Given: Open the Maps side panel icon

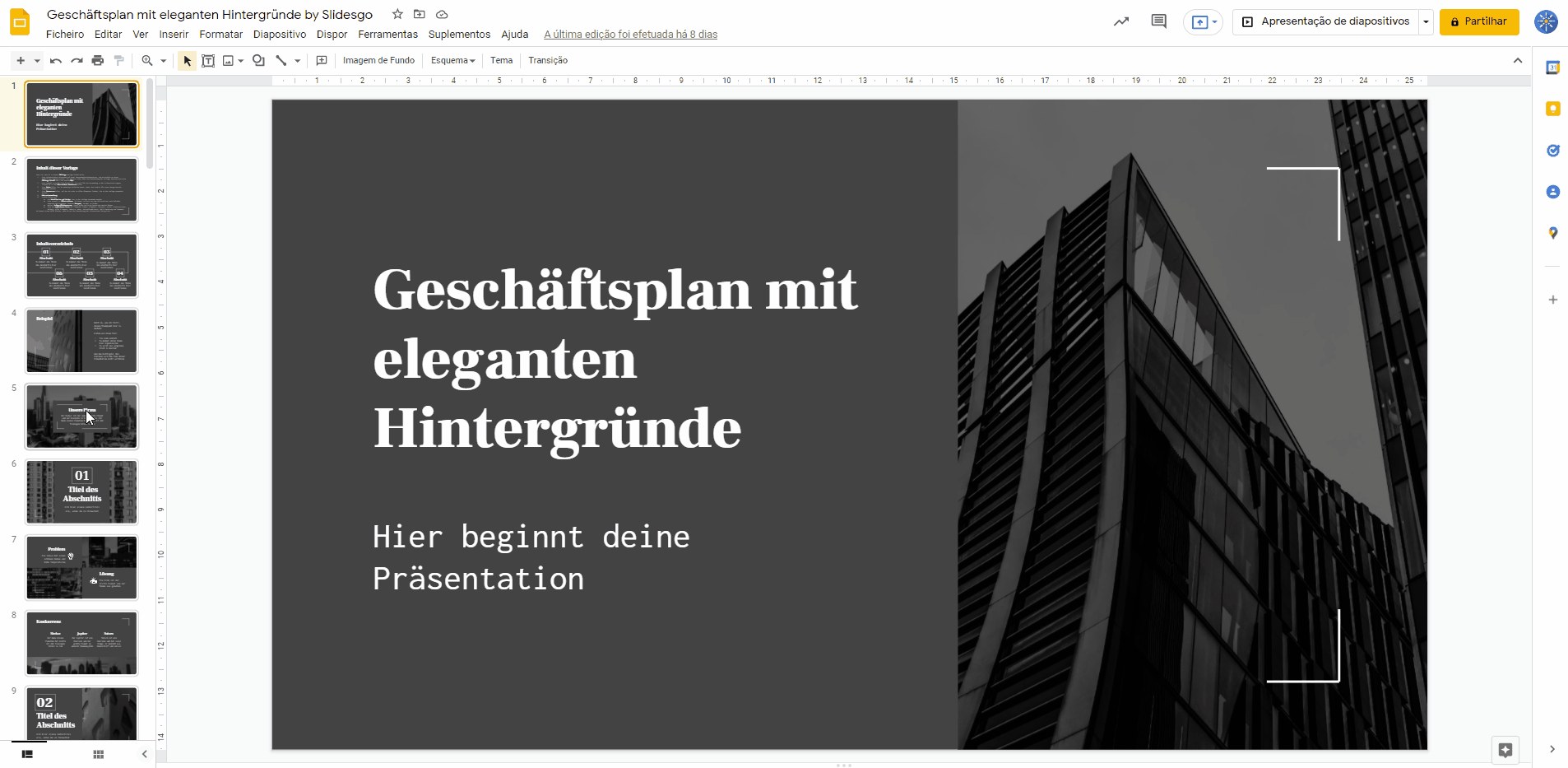Looking at the screenshot, I should click(1552, 233).
